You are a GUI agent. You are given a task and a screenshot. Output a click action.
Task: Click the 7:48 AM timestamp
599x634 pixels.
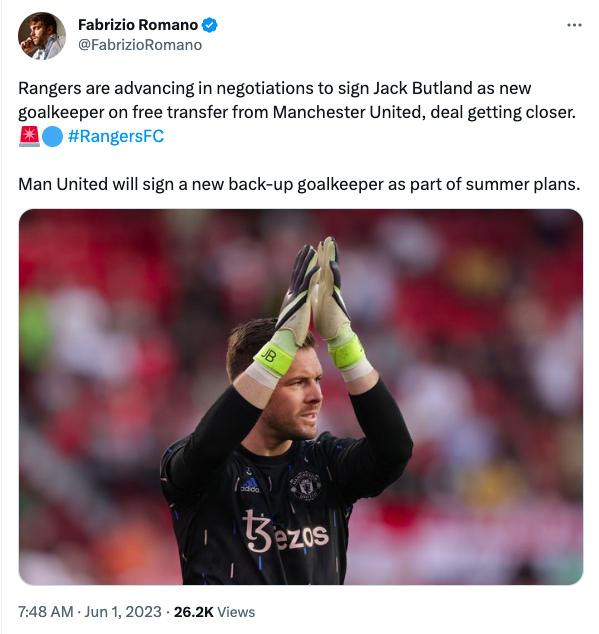[x=45, y=612]
